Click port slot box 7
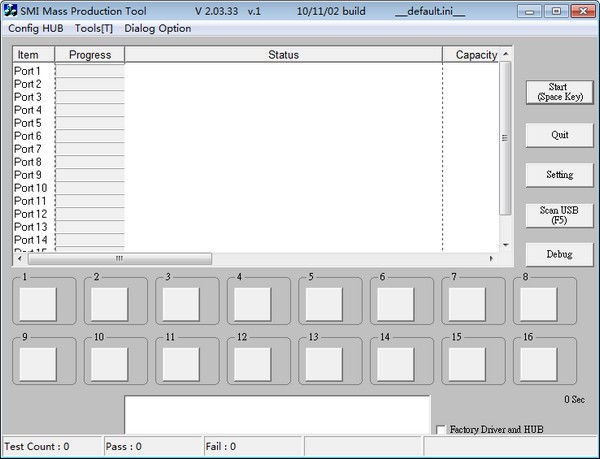The image size is (600, 459). pyautogui.click(x=467, y=304)
